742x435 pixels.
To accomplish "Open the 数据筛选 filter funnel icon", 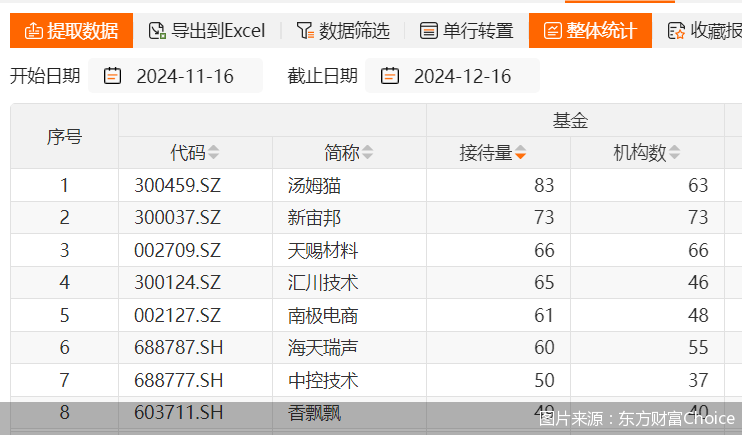I will 304,31.
